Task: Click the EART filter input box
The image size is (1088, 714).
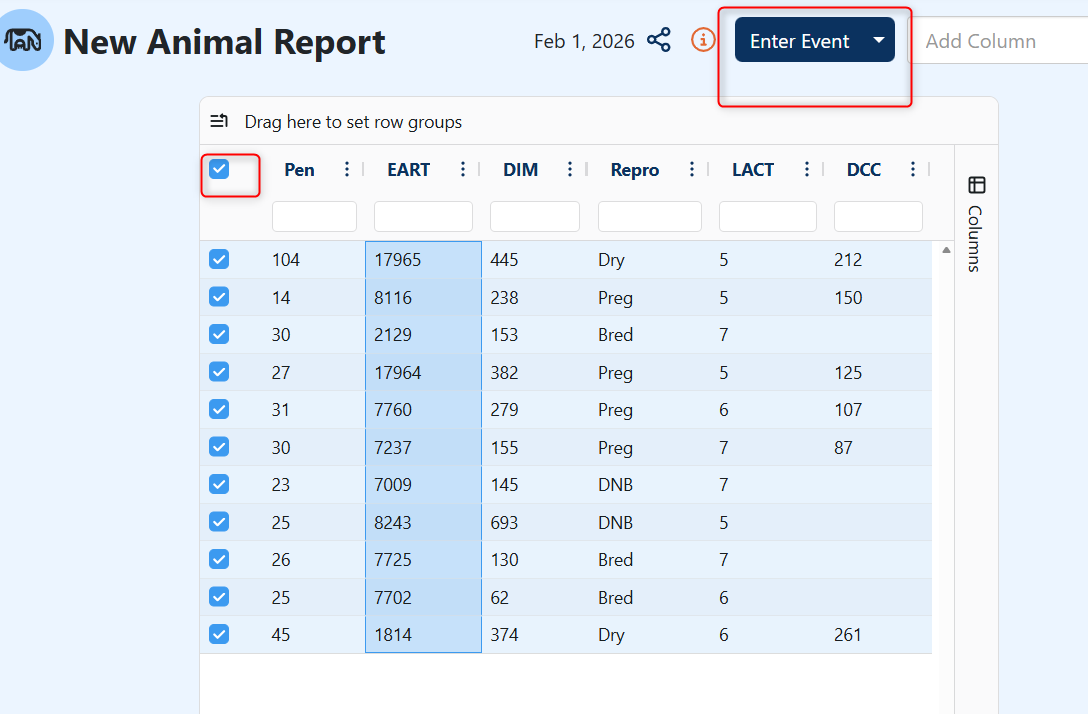Action: click(423, 216)
